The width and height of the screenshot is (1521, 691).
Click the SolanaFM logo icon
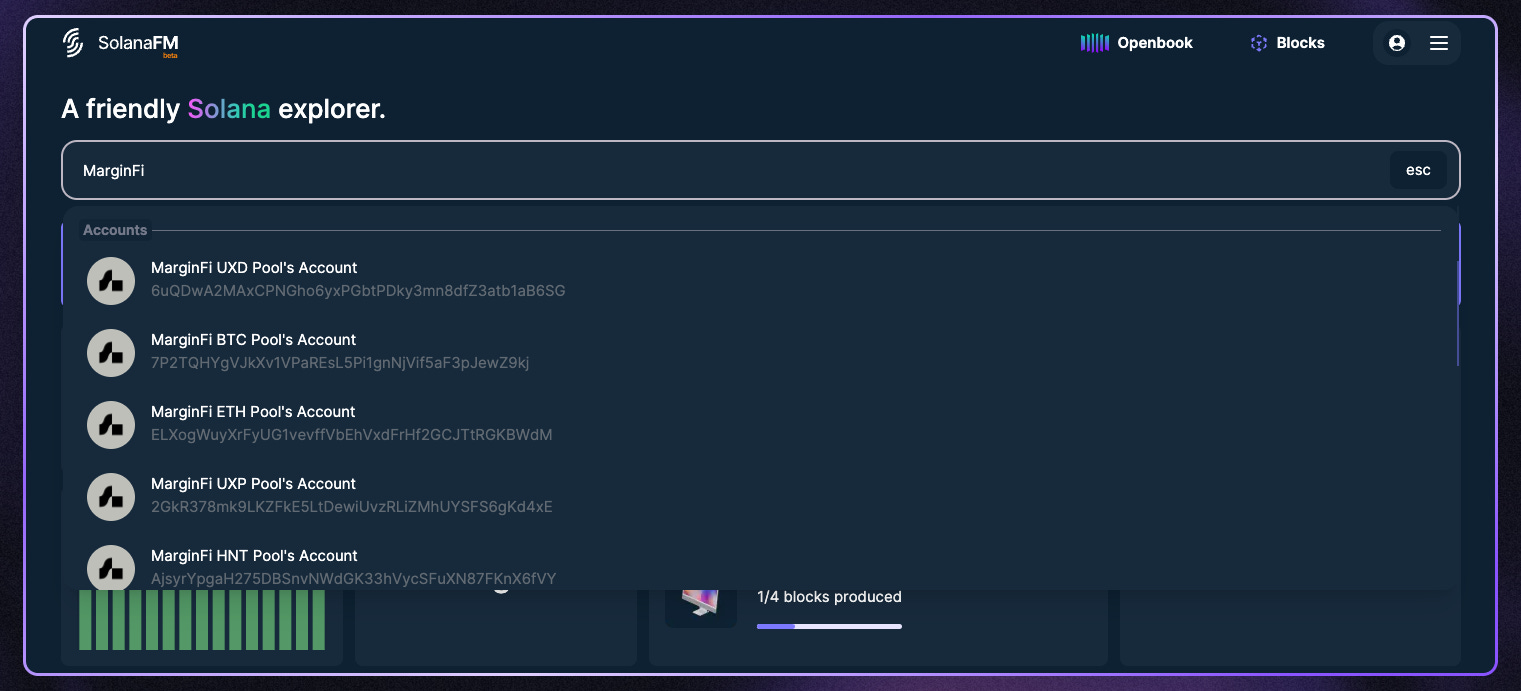(x=73, y=43)
